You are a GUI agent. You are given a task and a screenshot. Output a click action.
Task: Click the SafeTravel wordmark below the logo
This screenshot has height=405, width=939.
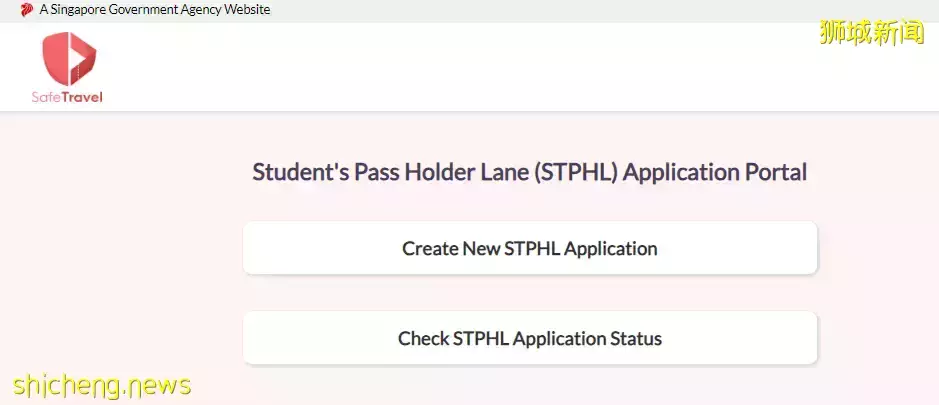pos(67,97)
